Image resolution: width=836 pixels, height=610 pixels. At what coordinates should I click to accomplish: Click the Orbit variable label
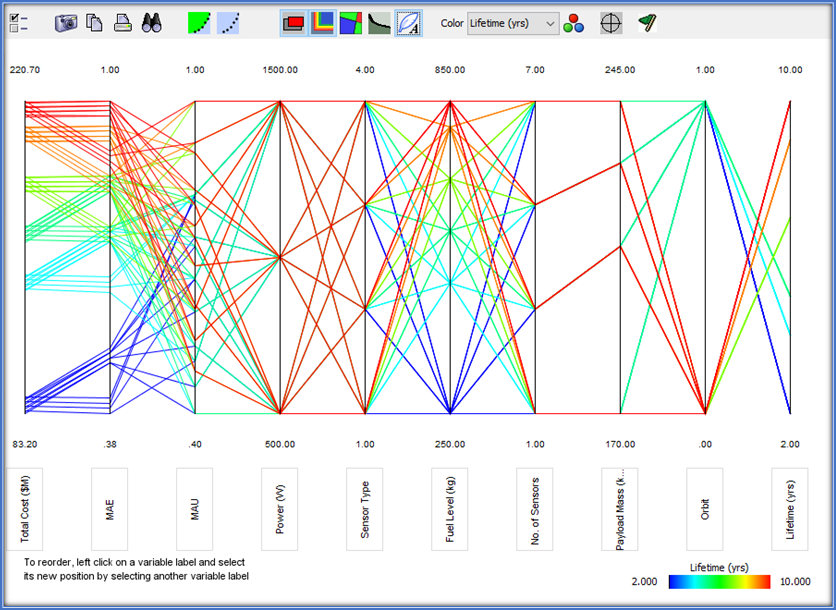(705, 508)
